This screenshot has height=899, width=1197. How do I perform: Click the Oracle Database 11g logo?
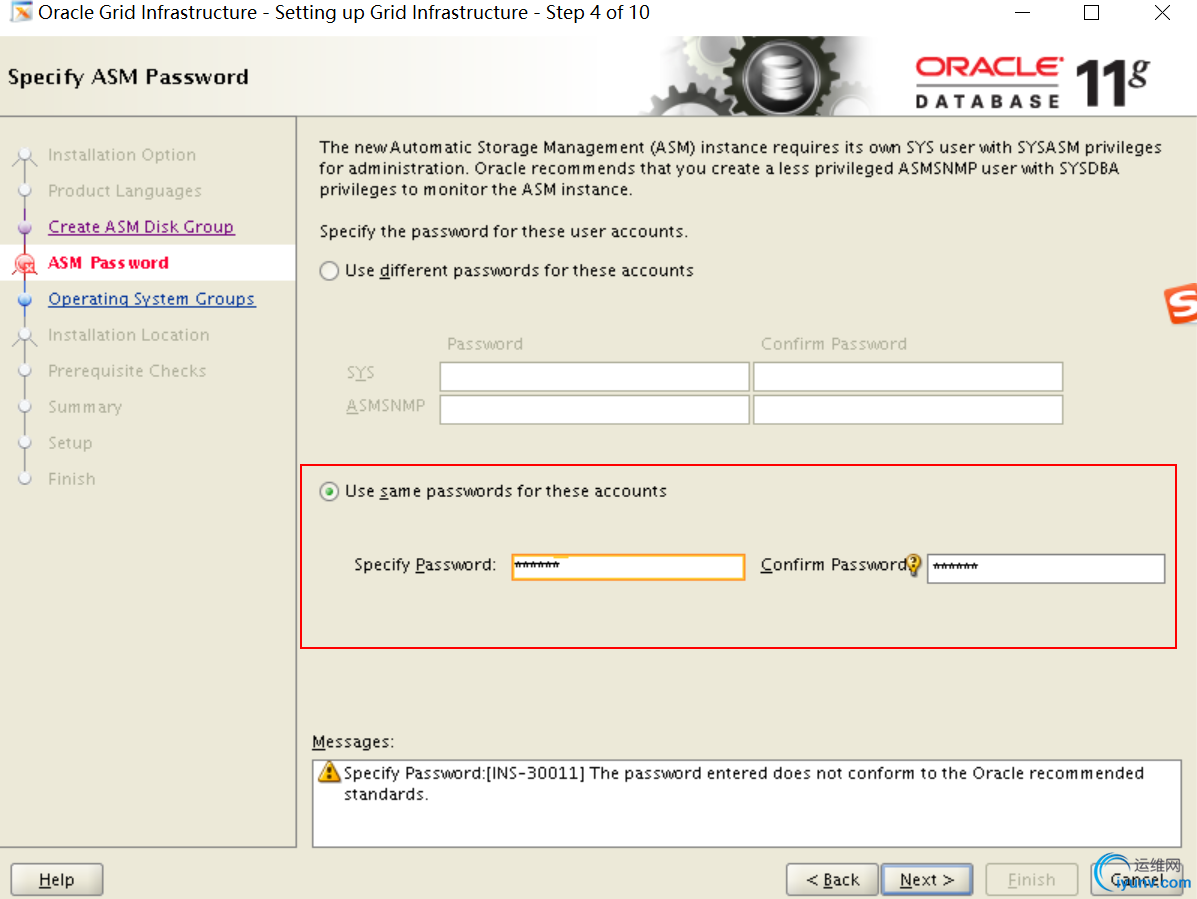[x=1032, y=81]
